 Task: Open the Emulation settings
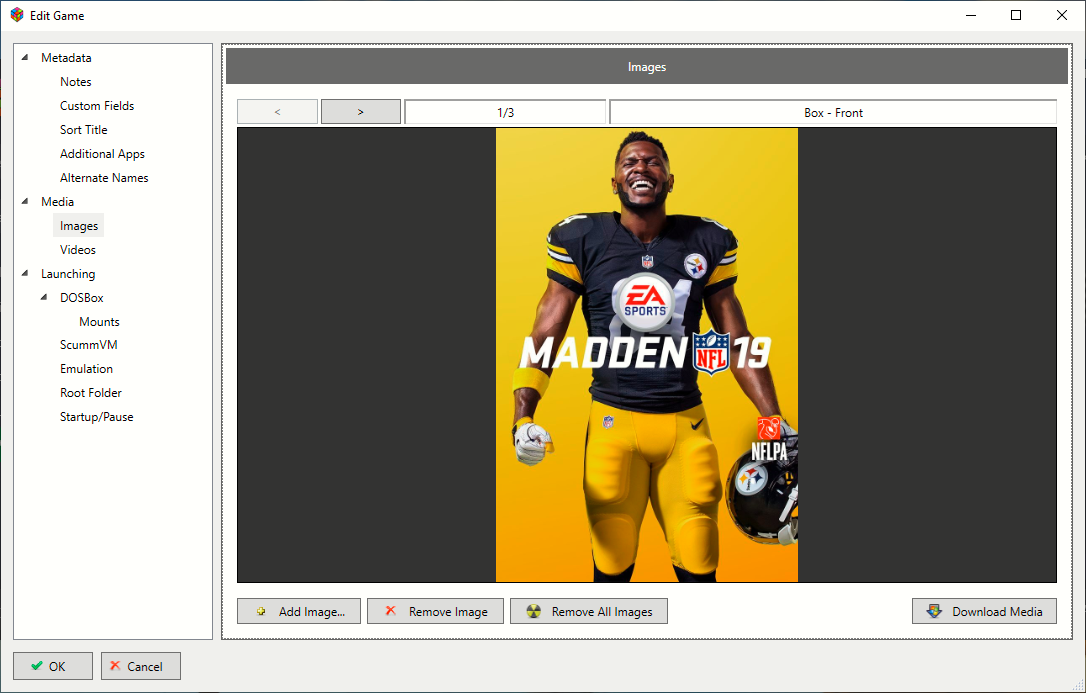point(87,369)
